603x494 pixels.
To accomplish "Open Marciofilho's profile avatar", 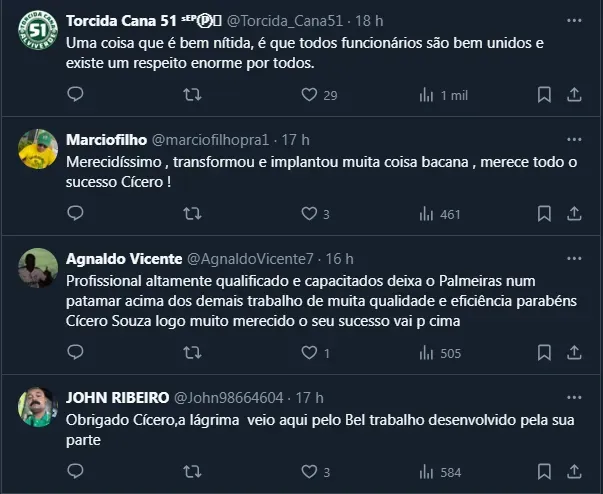I will (x=37, y=150).
